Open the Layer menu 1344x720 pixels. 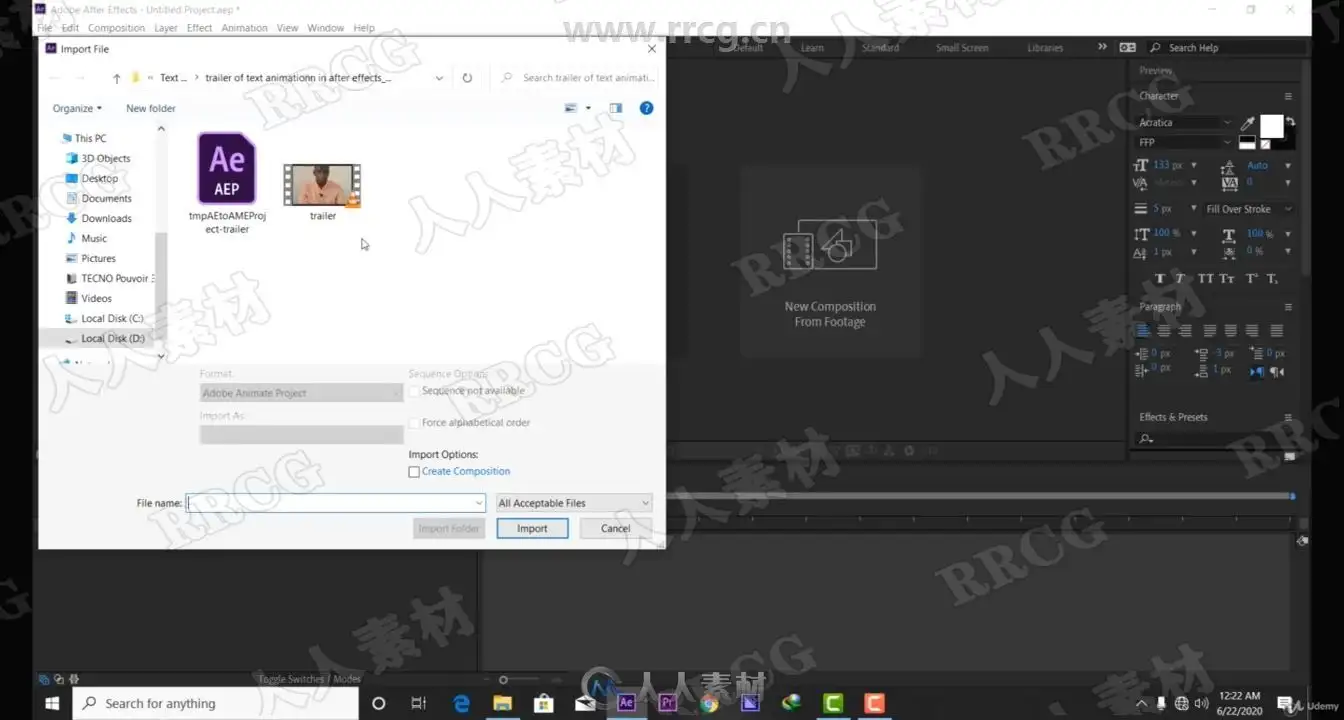[x=166, y=28]
